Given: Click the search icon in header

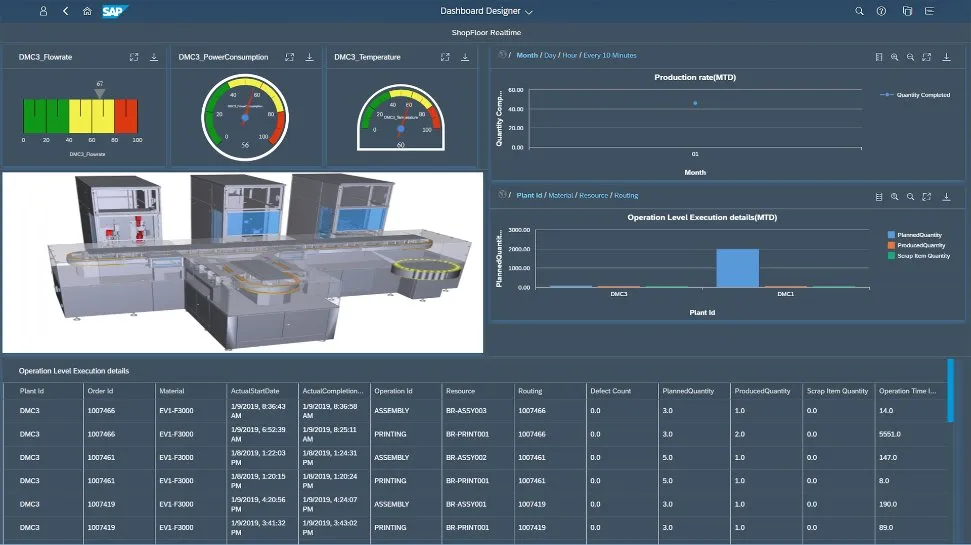Looking at the screenshot, I should pyautogui.click(x=859, y=11).
